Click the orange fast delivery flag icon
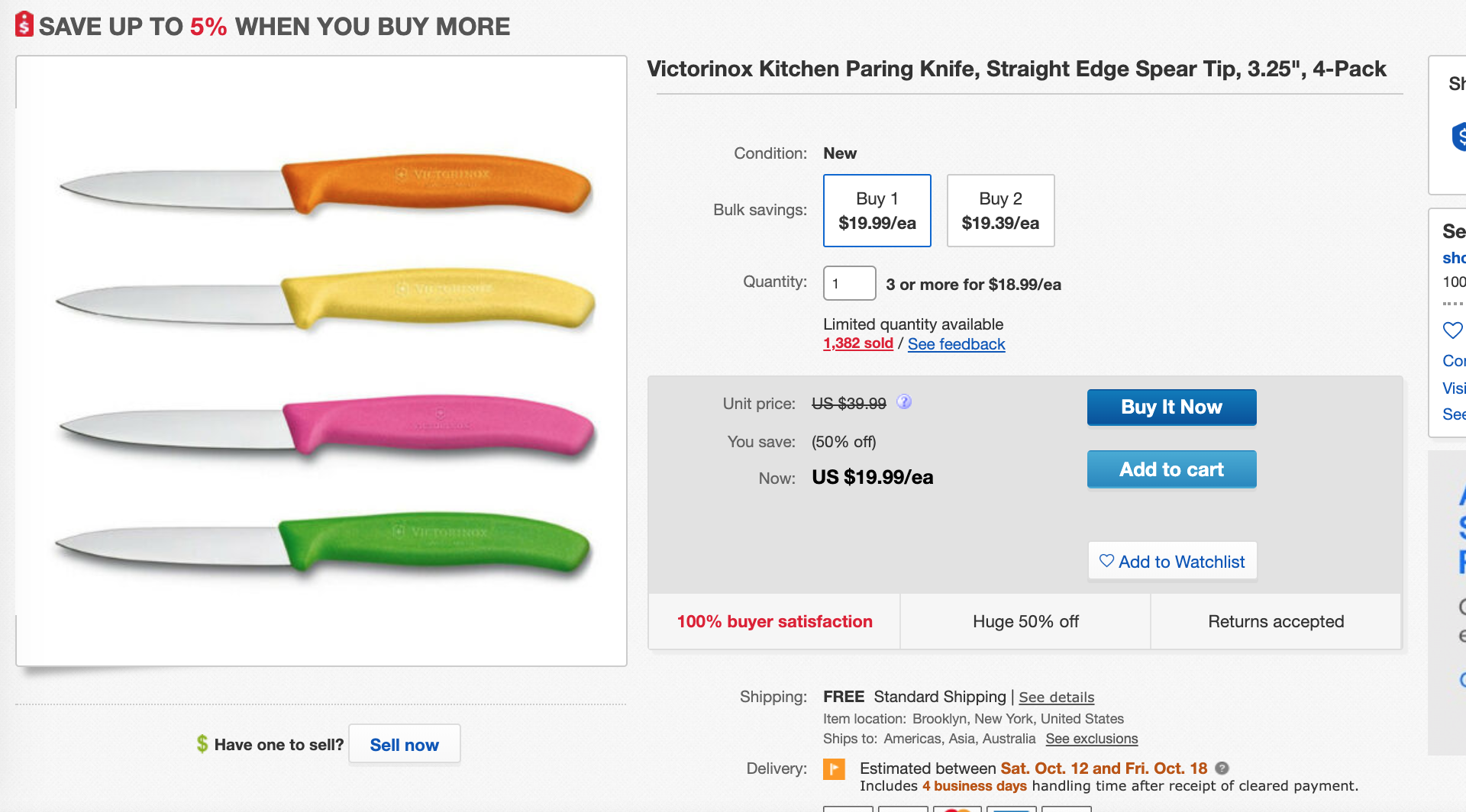Viewport: 1466px width, 812px height. [834, 768]
